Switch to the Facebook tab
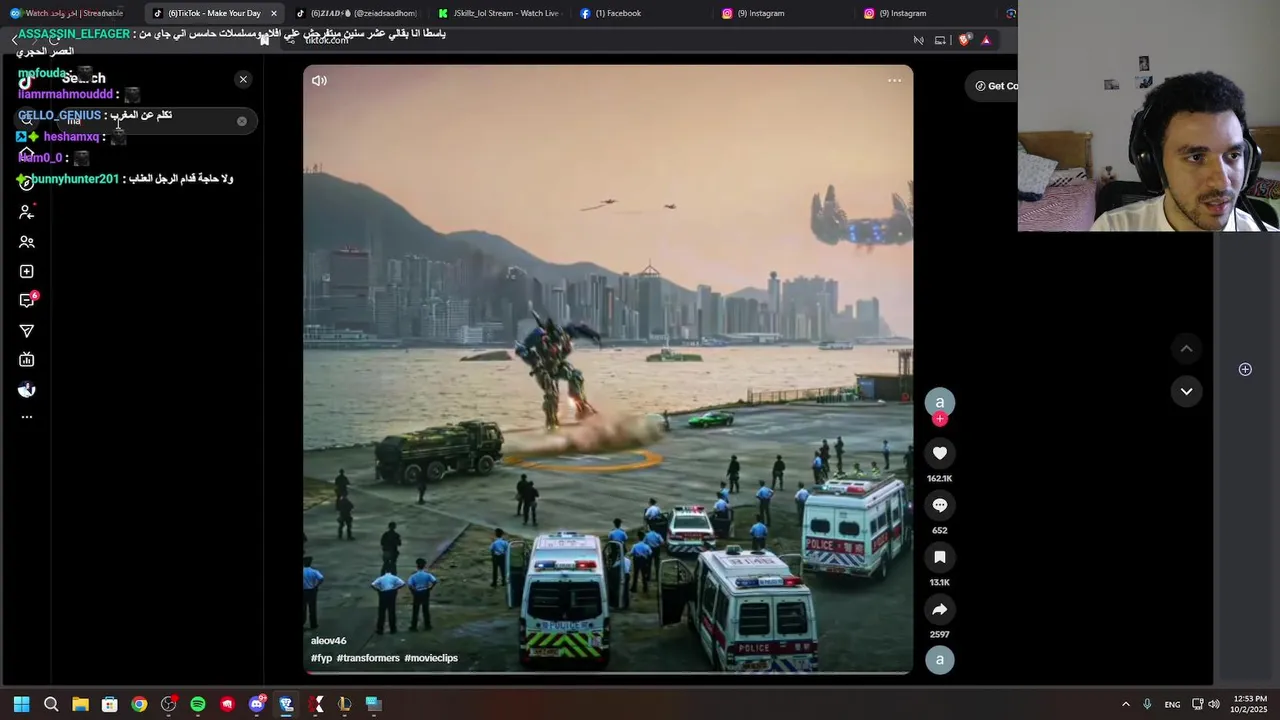The width and height of the screenshot is (1280, 720). [643, 13]
